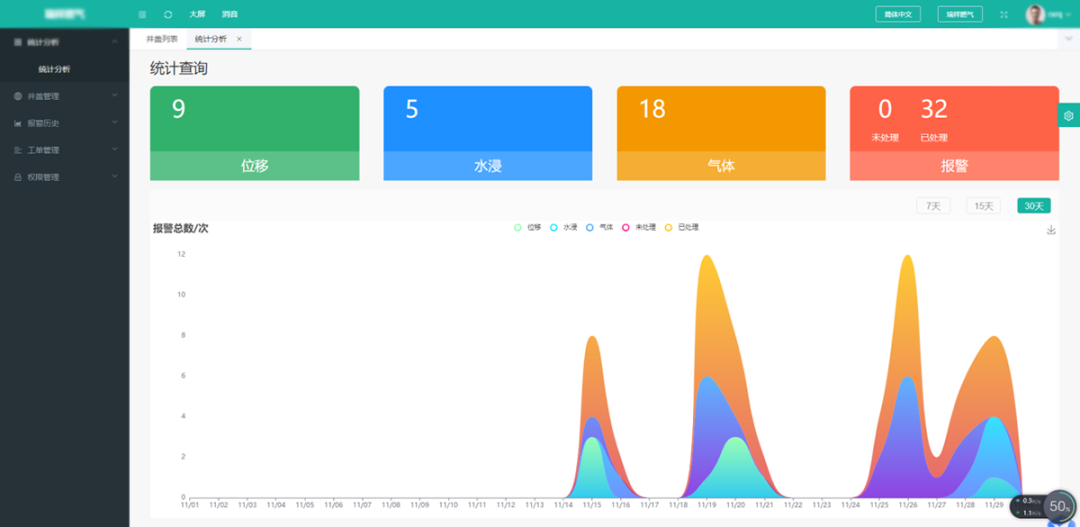Click the 简体中文 language button
The width and height of the screenshot is (1080, 527).
(x=897, y=14)
